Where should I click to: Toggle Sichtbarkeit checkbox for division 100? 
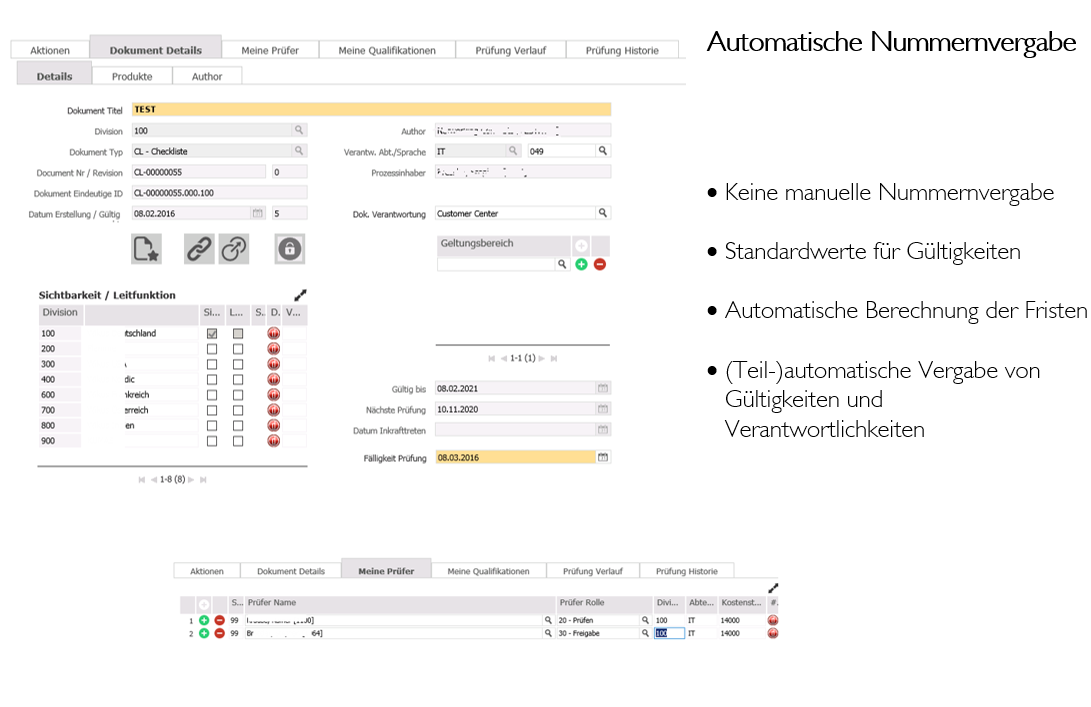click(212, 334)
